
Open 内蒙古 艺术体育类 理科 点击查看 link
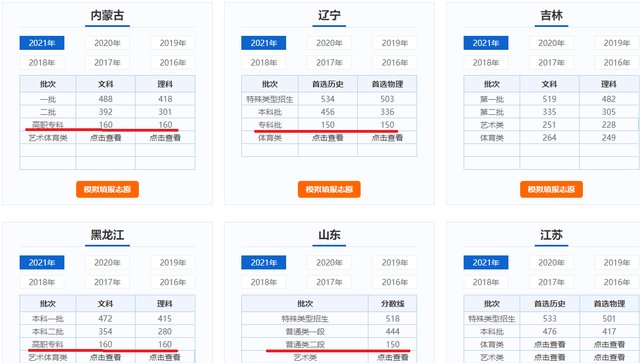(x=165, y=138)
